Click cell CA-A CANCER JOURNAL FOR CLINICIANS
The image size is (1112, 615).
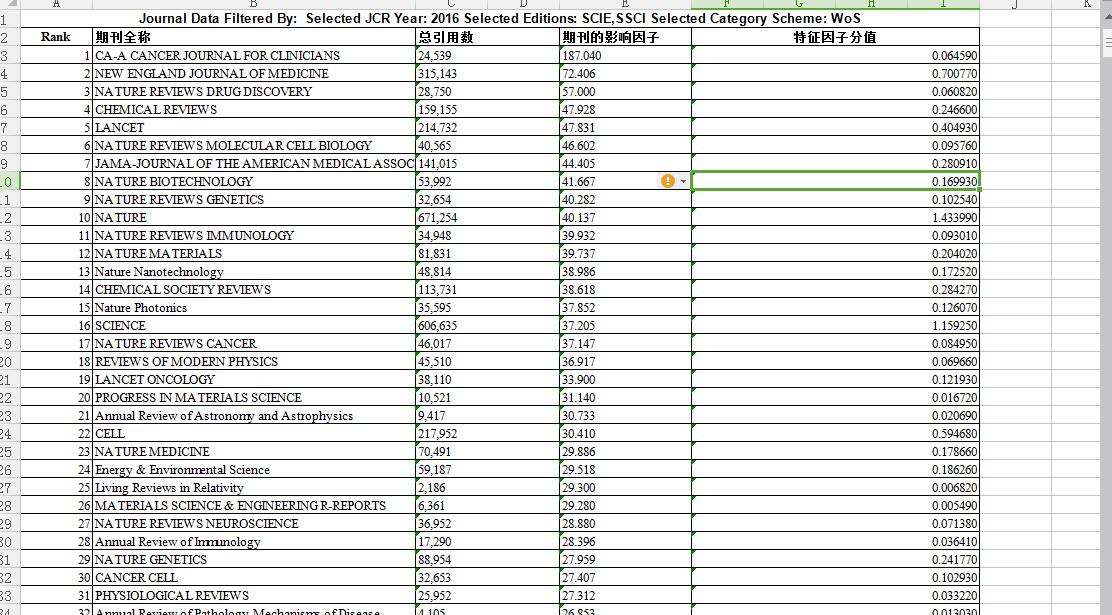coord(254,55)
